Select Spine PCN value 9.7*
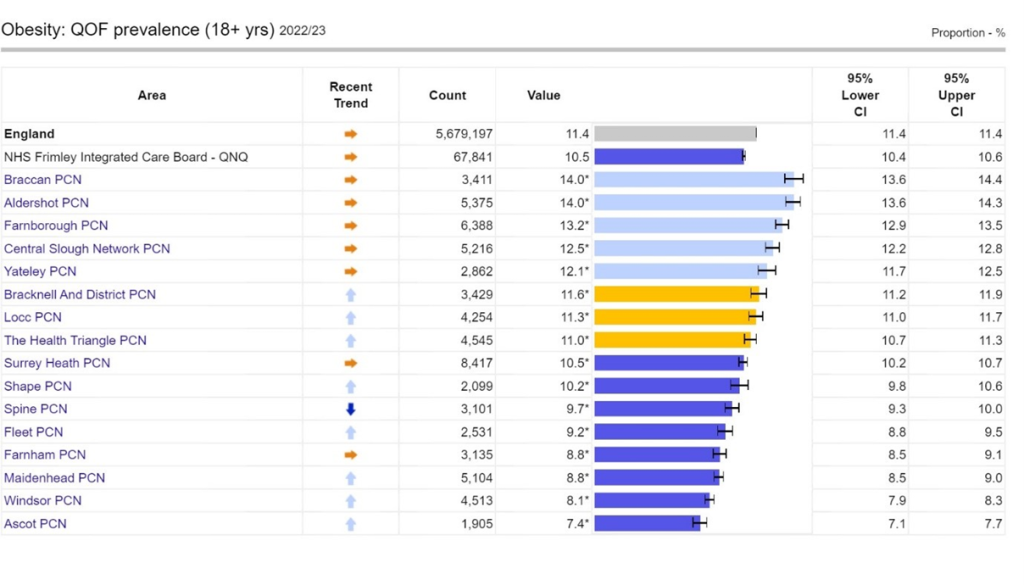1024x585 pixels. (x=577, y=409)
